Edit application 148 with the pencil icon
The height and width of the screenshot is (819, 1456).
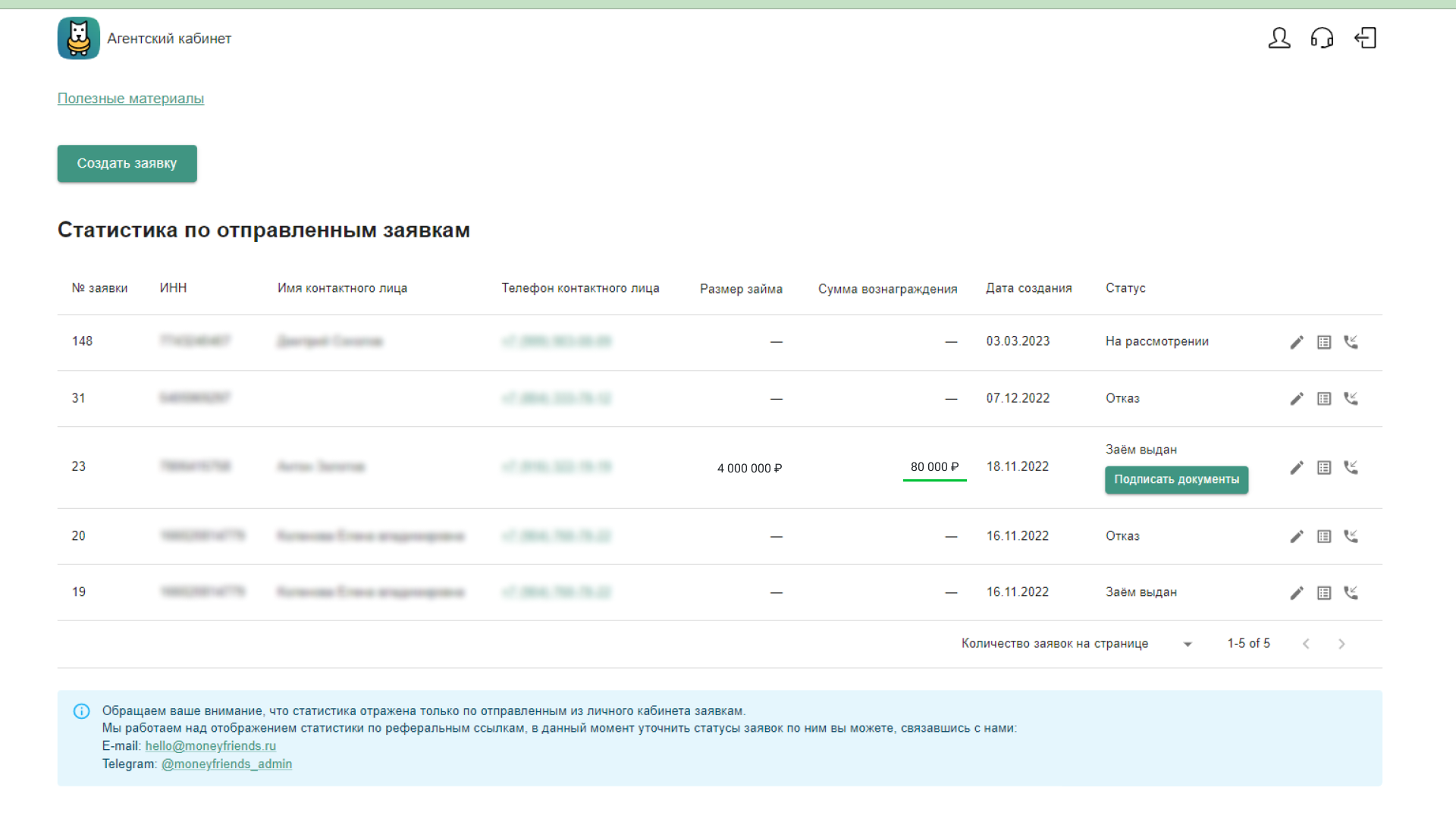(1297, 342)
